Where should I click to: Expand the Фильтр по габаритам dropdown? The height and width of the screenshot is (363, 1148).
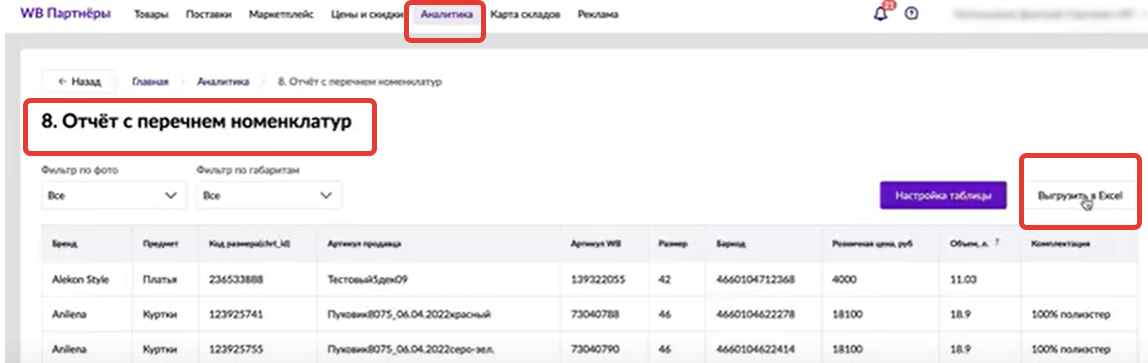coord(269,195)
